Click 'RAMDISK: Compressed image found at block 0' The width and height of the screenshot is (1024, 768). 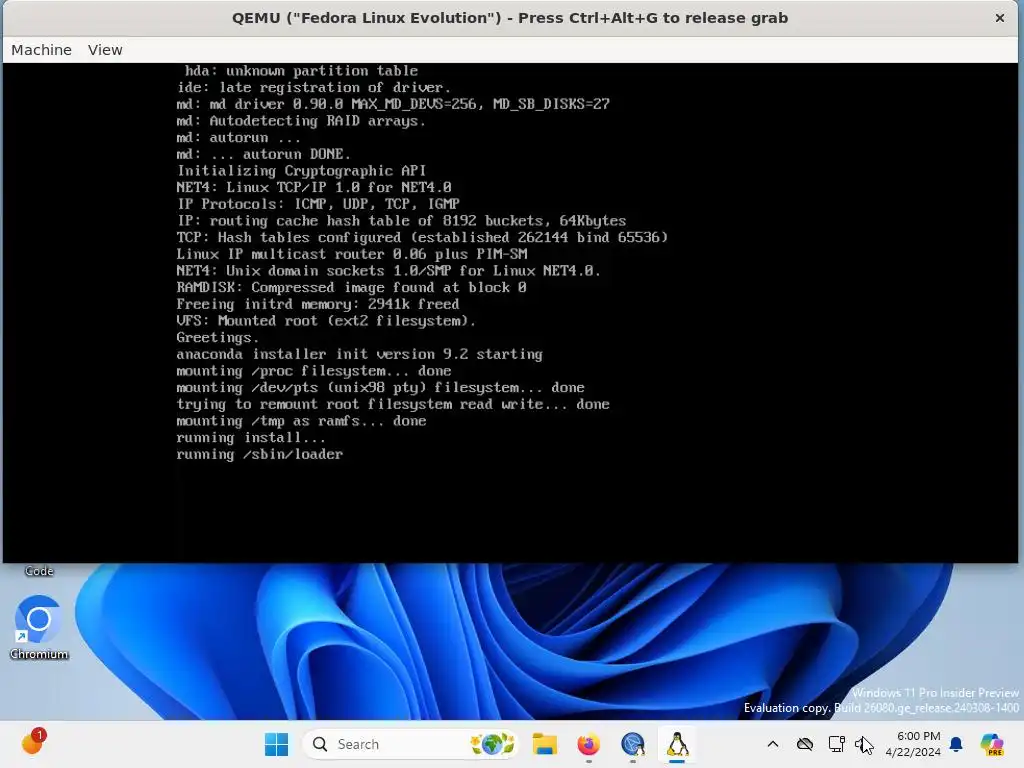[351, 287]
